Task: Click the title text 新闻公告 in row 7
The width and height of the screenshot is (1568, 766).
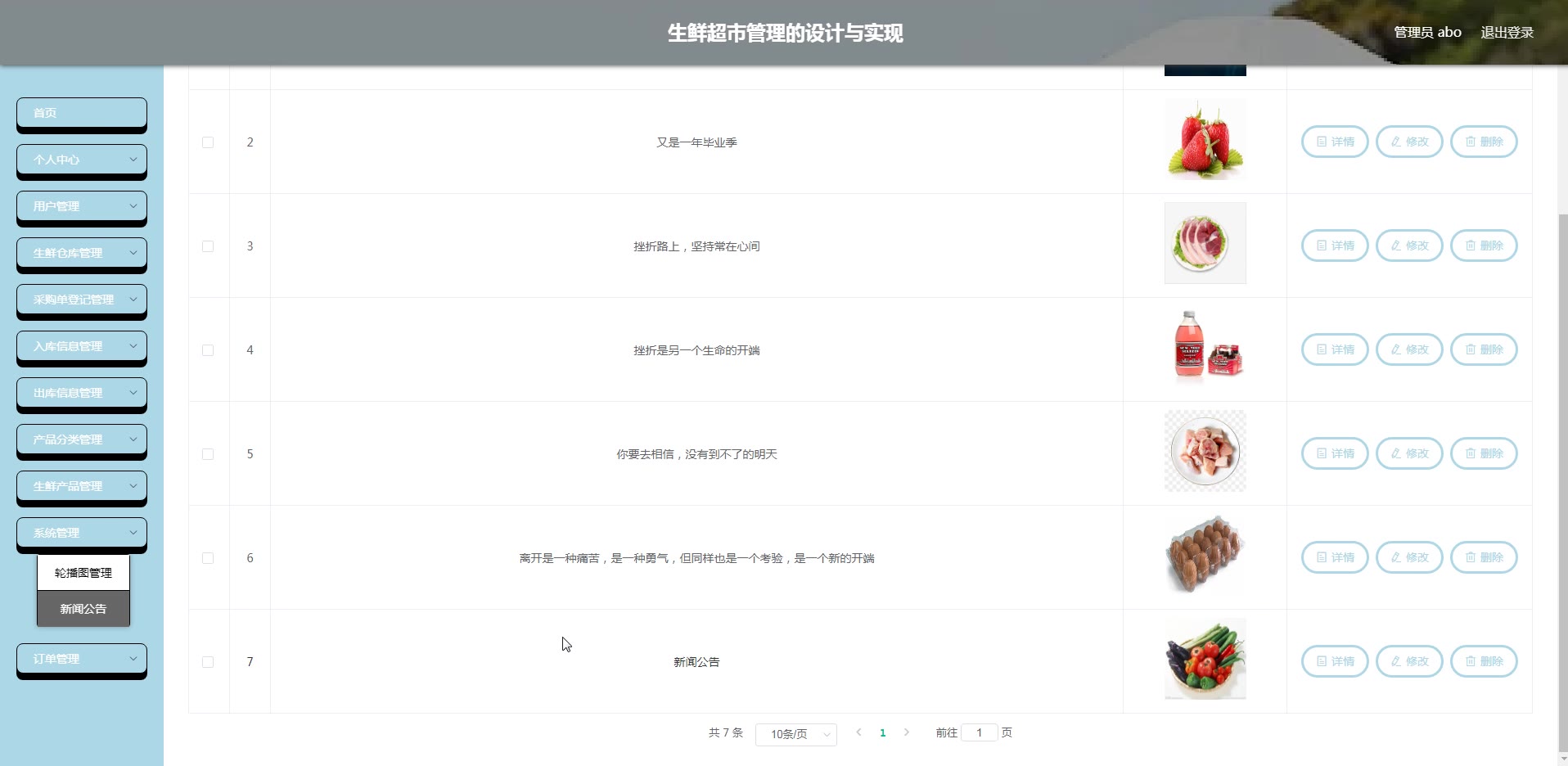Action: coord(696,662)
